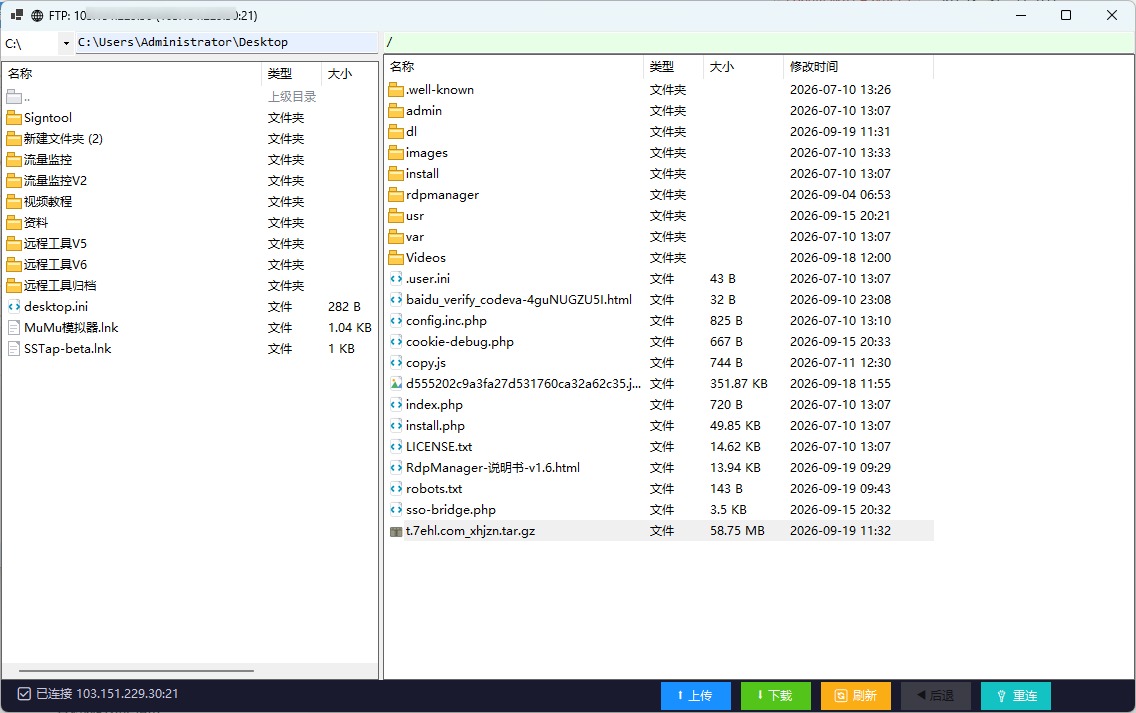Select the cookie-debug.php file name
Screen dimensions: 1136x713
tap(459, 342)
